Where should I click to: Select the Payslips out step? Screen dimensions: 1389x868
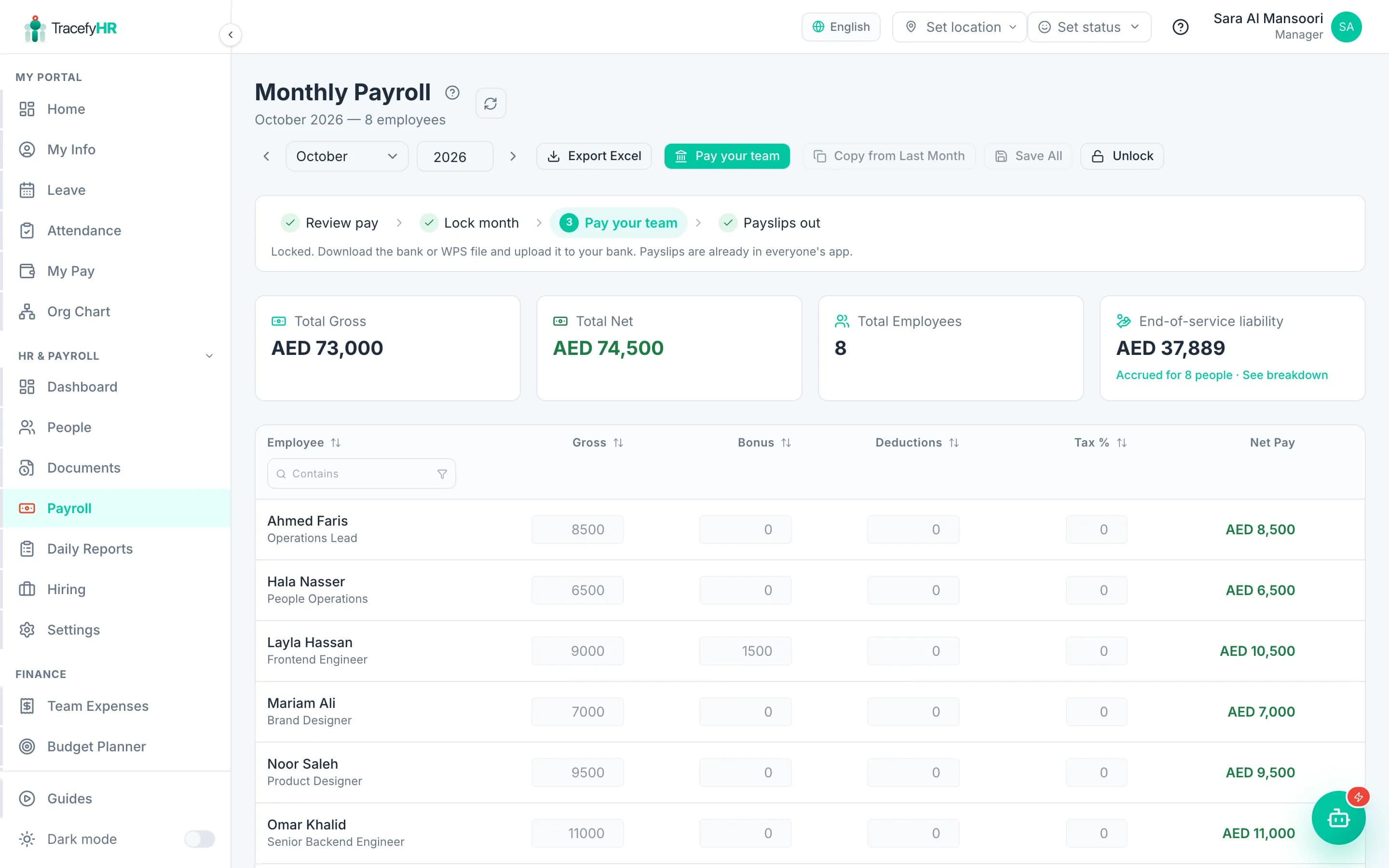pos(770,223)
